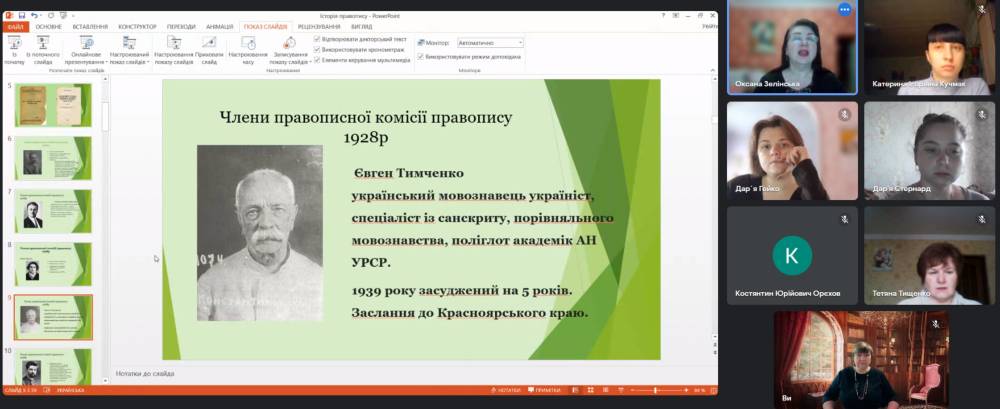Disable presenter view checkbox
Screen dimensions: 1000x409
[x=421, y=57]
